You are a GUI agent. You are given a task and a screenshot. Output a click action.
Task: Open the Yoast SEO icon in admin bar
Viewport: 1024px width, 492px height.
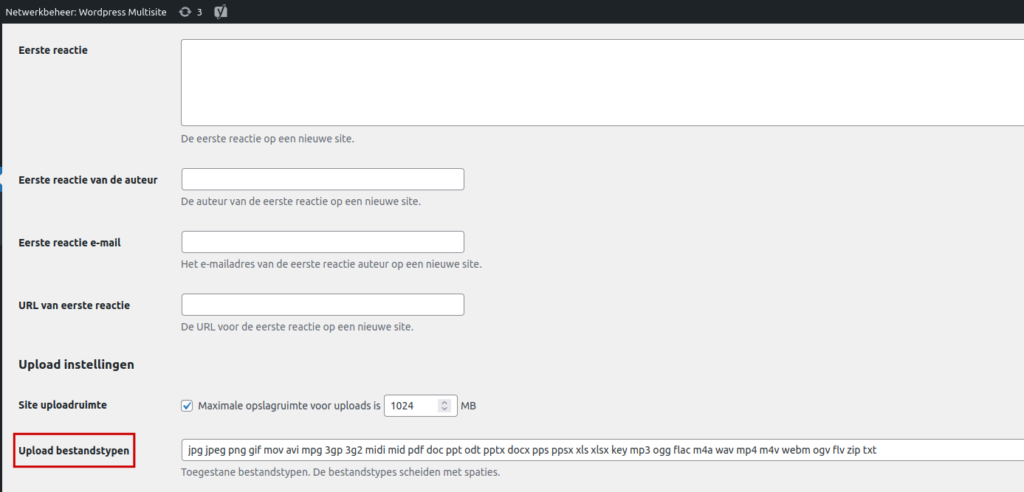point(221,12)
